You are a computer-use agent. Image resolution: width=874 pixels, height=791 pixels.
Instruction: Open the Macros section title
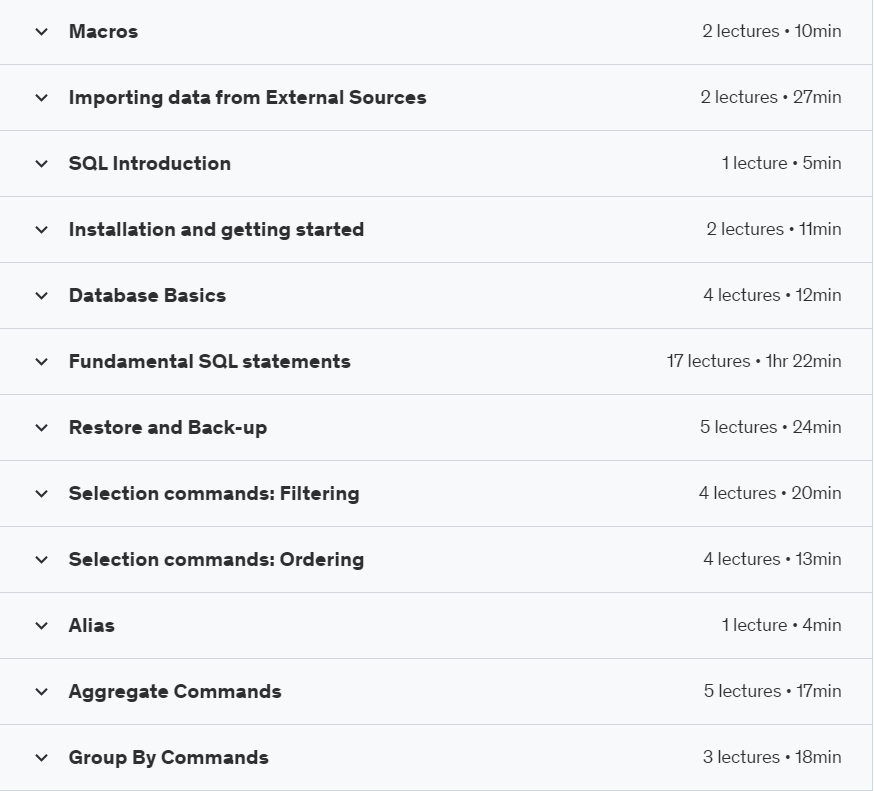[x=103, y=32]
